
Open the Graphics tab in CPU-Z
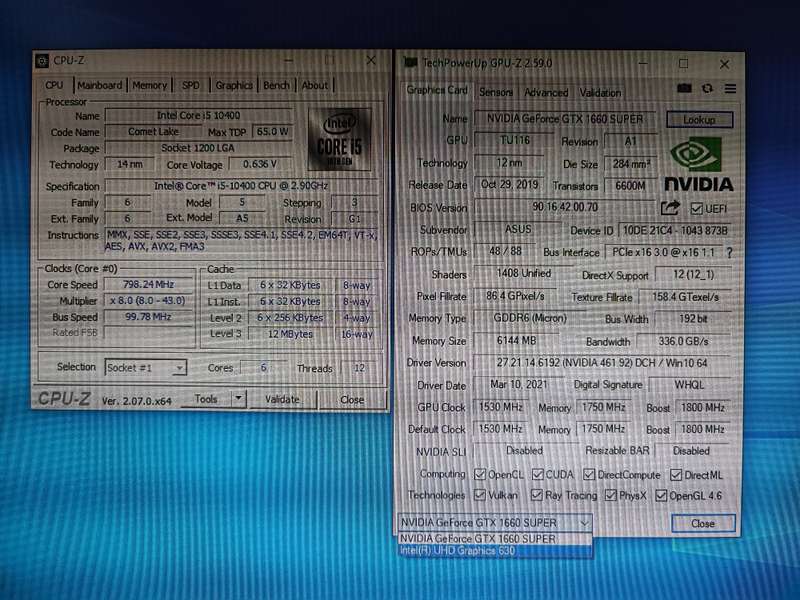pyautogui.click(x=234, y=85)
